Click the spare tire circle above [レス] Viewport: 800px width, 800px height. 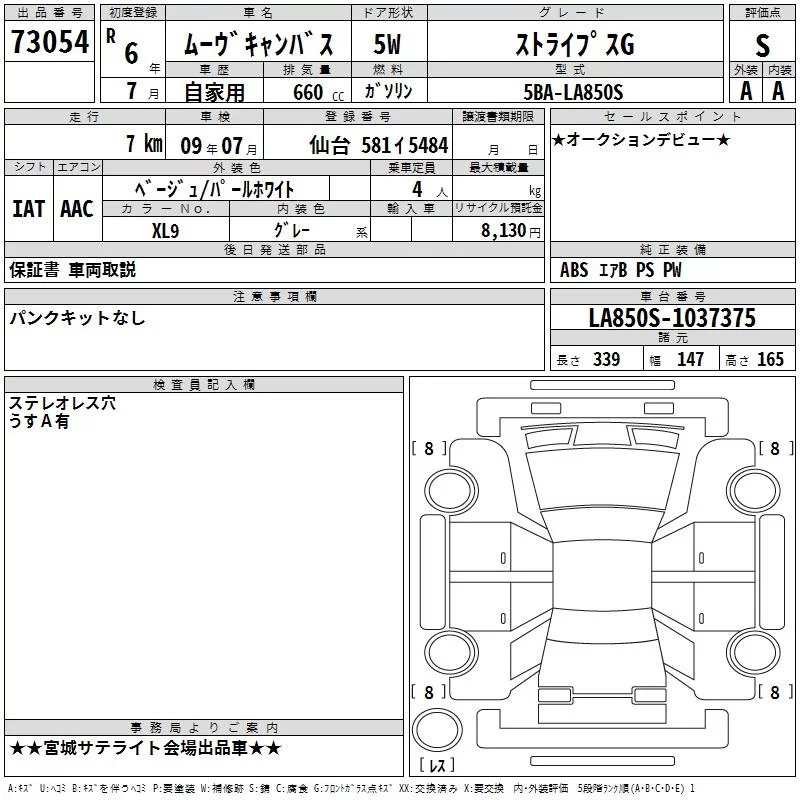[437, 730]
